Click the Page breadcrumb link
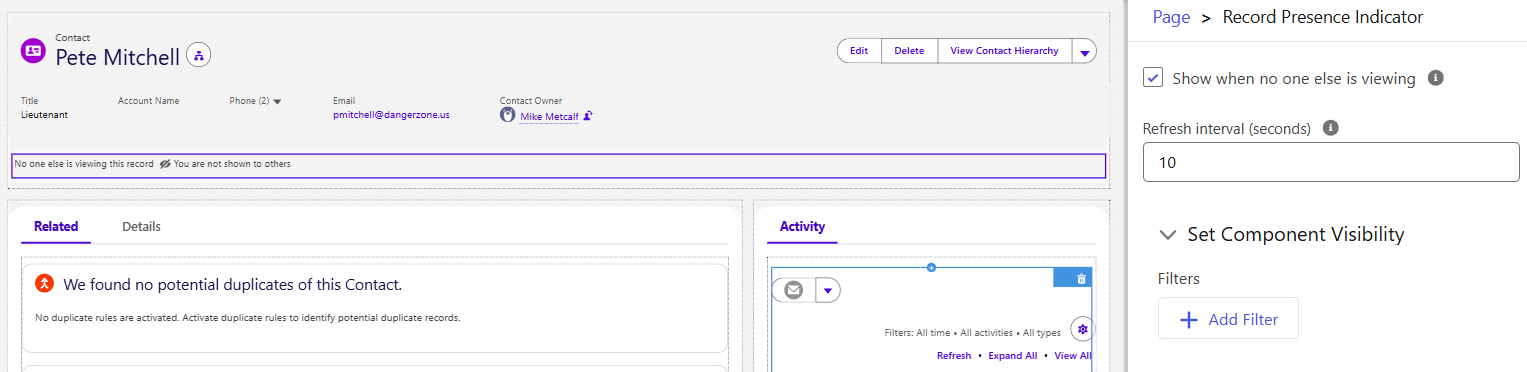The width and height of the screenshot is (1527, 372). click(1171, 17)
